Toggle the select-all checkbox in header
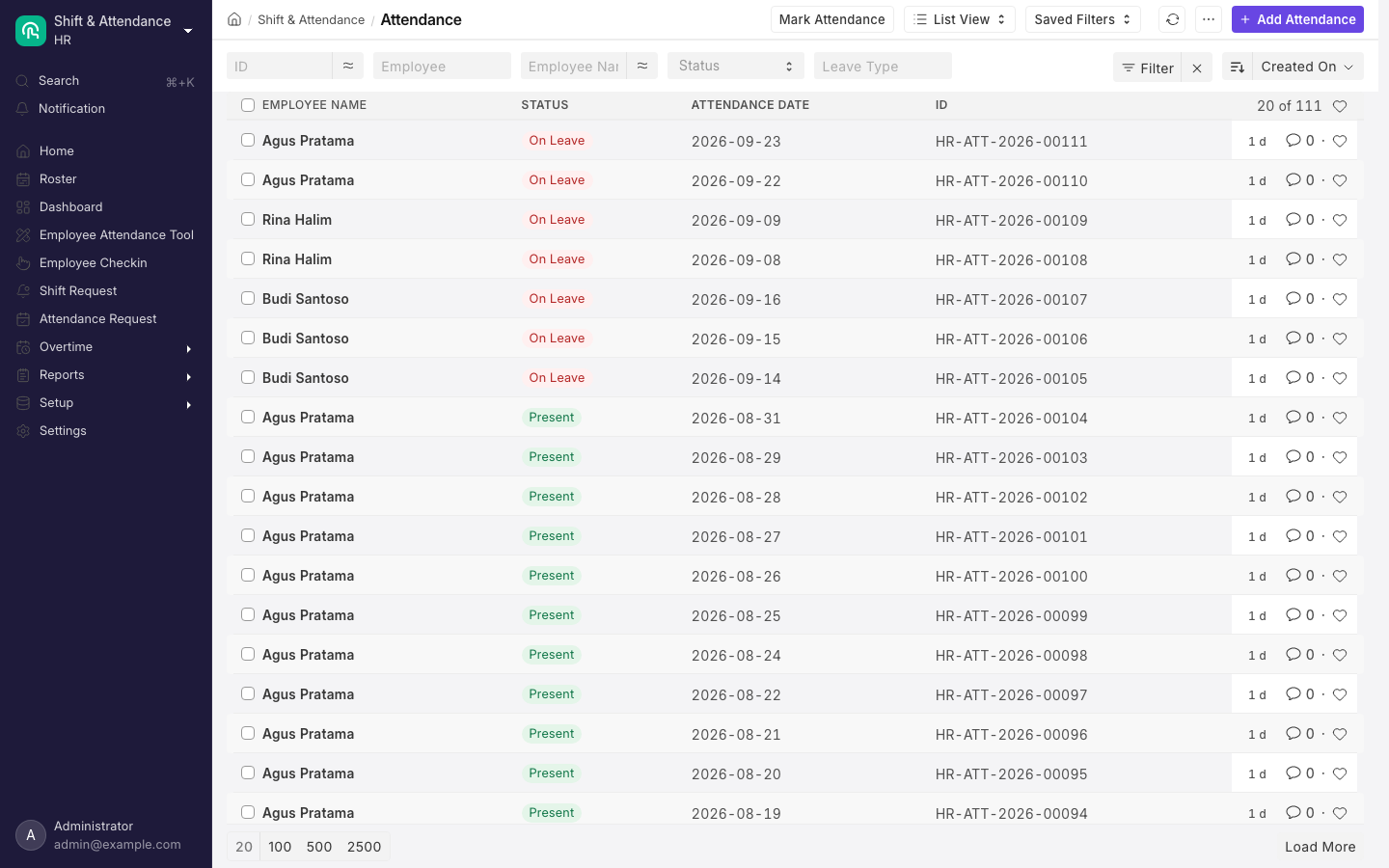Viewport: 1389px width, 868px height. 248,105
